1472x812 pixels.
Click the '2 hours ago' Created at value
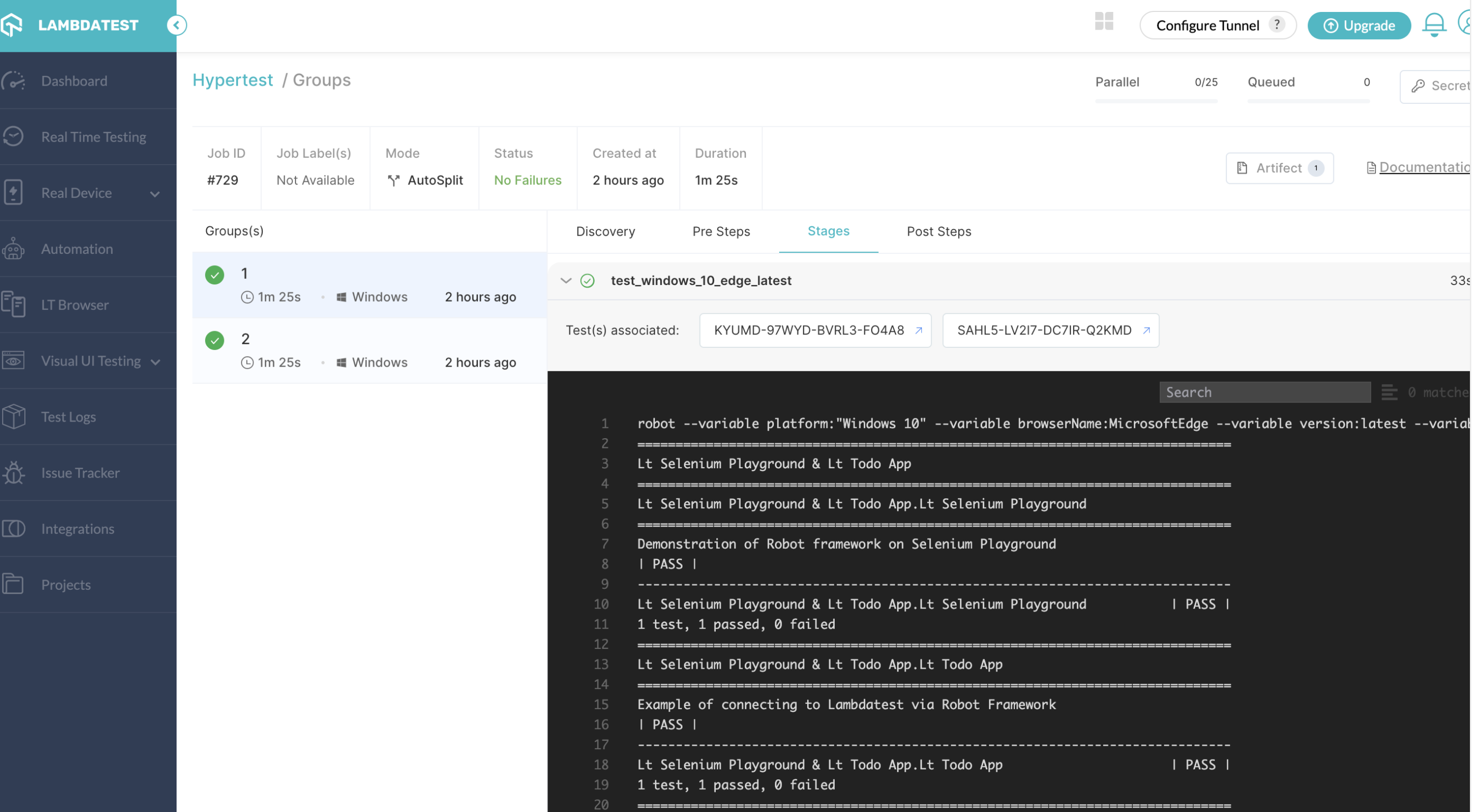pos(628,181)
